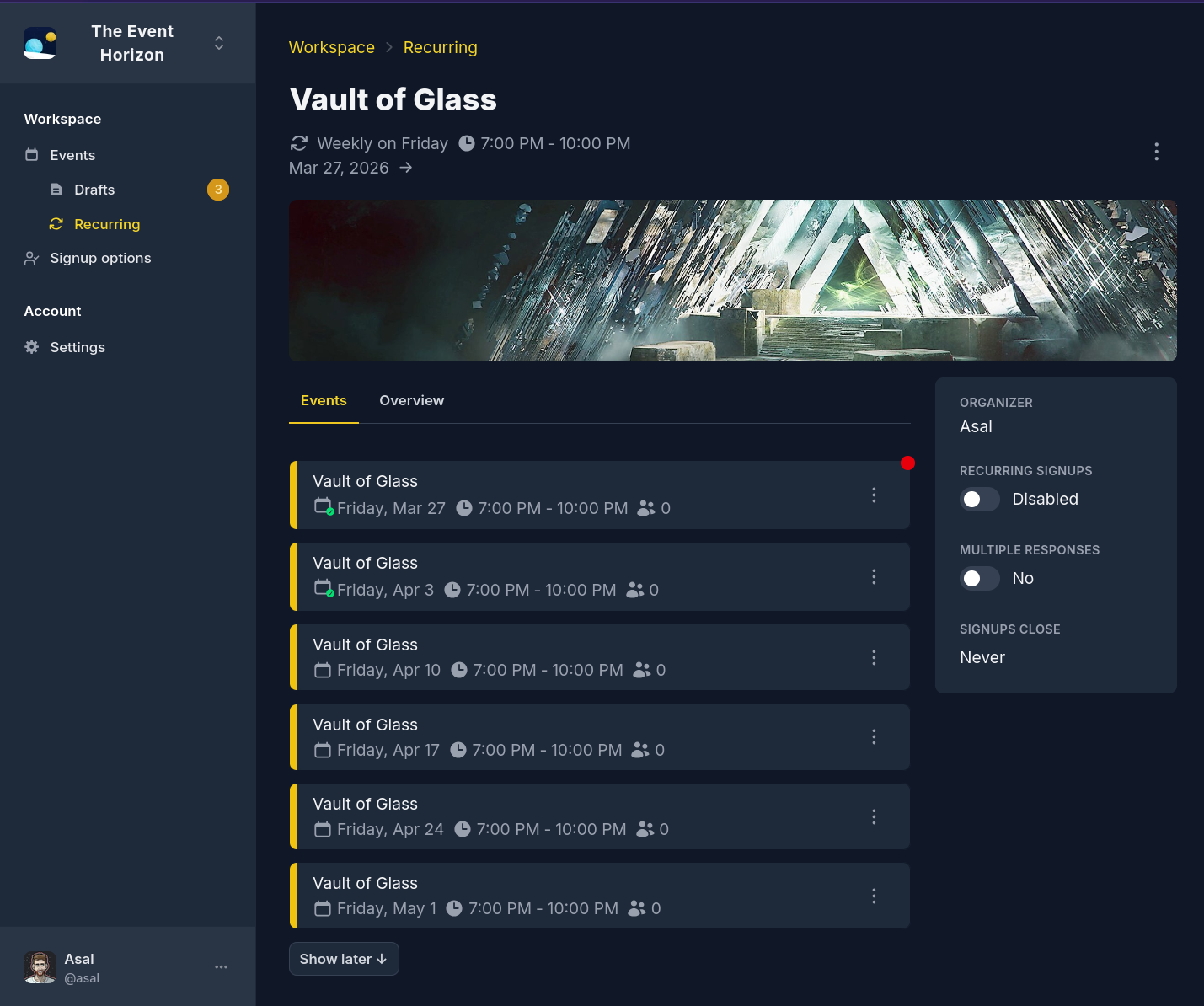Open the kebab menu on the Apr 17 event
Image resolution: width=1204 pixels, height=1006 pixels.
pyautogui.click(x=874, y=736)
